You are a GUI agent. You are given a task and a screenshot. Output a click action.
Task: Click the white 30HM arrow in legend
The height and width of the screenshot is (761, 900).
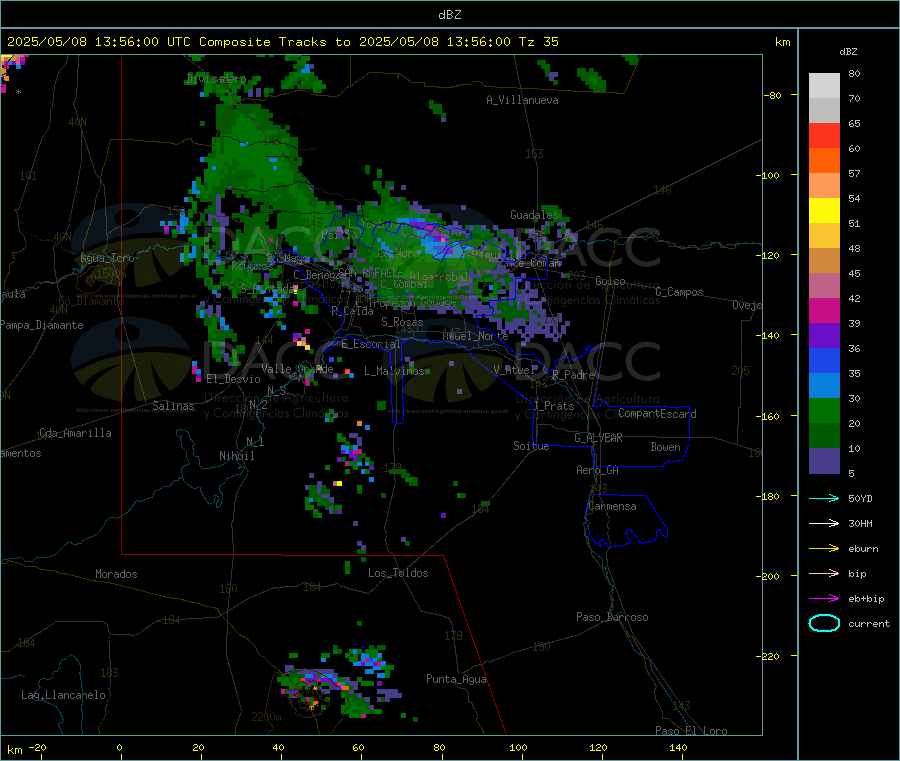[824, 523]
